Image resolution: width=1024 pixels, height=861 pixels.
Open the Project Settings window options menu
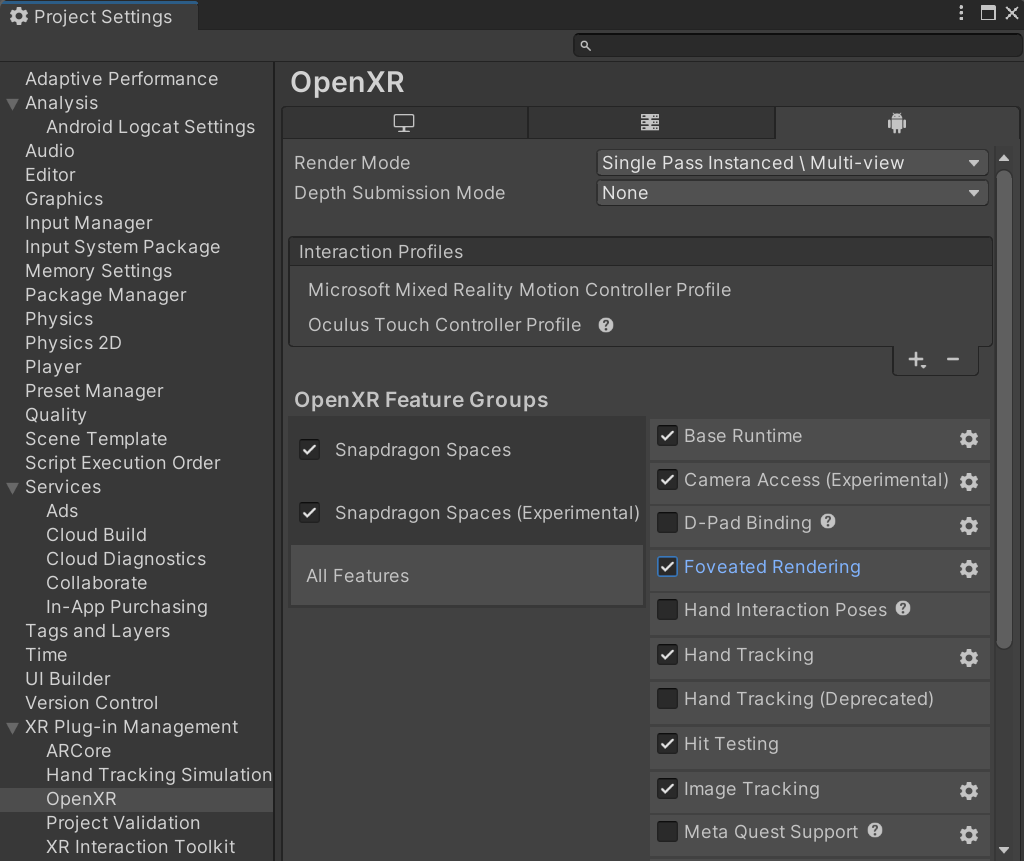[x=961, y=13]
